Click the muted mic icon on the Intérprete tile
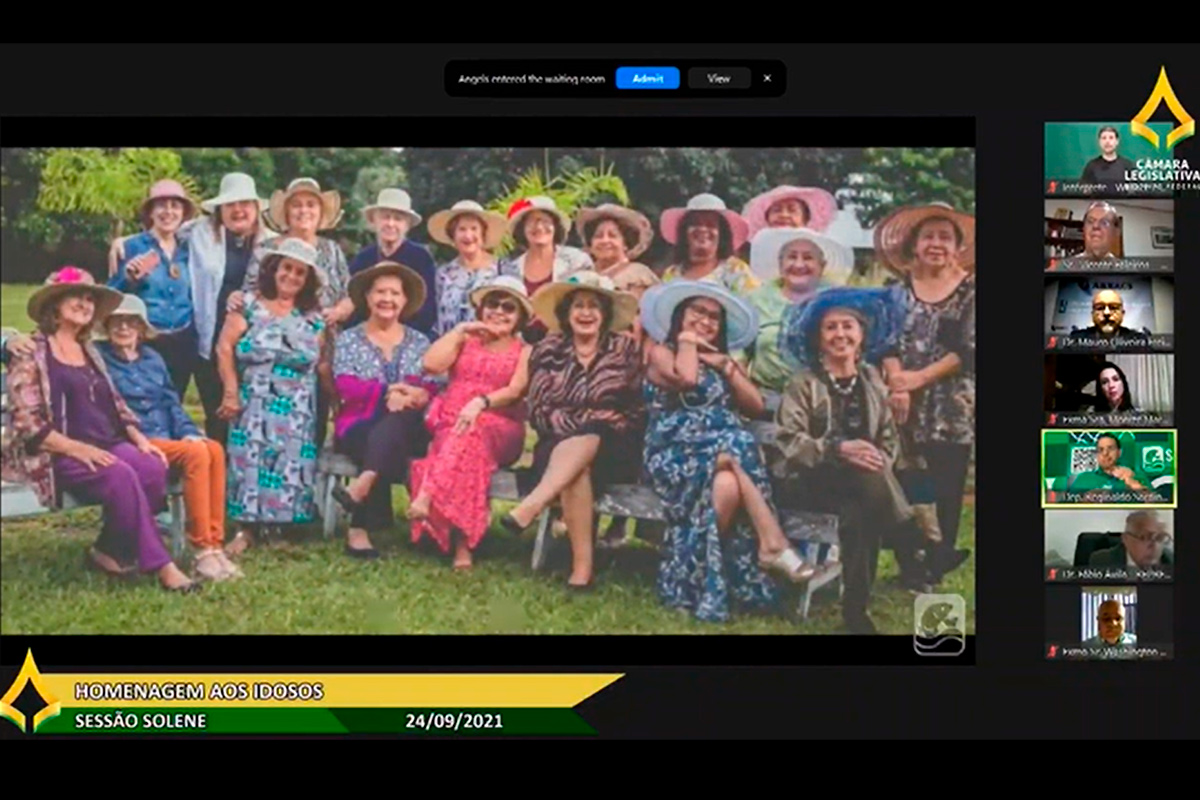The width and height of the screenshot is (1200, 800). [1052, 187]
